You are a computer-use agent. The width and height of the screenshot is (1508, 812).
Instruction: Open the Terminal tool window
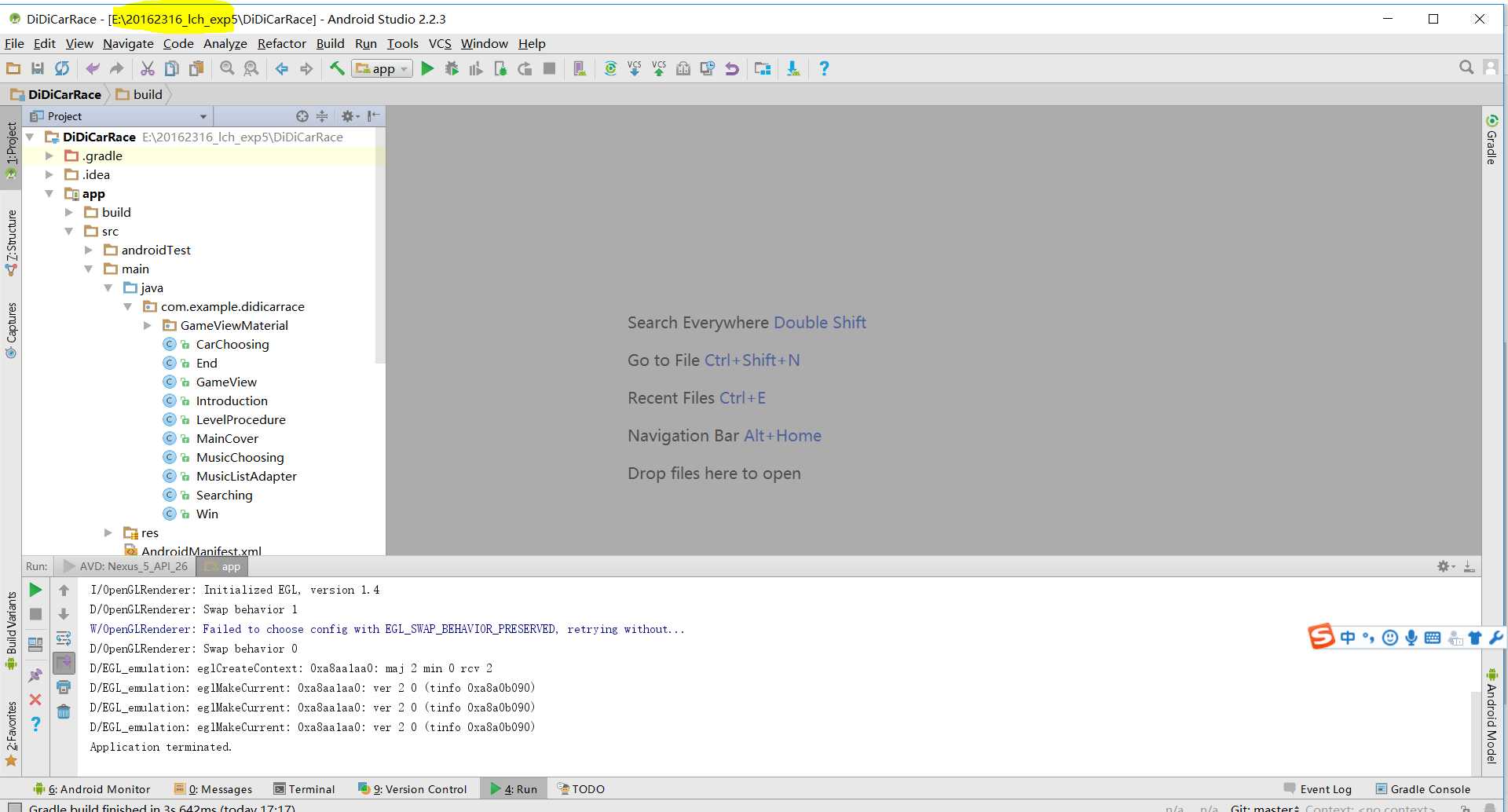pyautogui.click(x=304, y=789)
